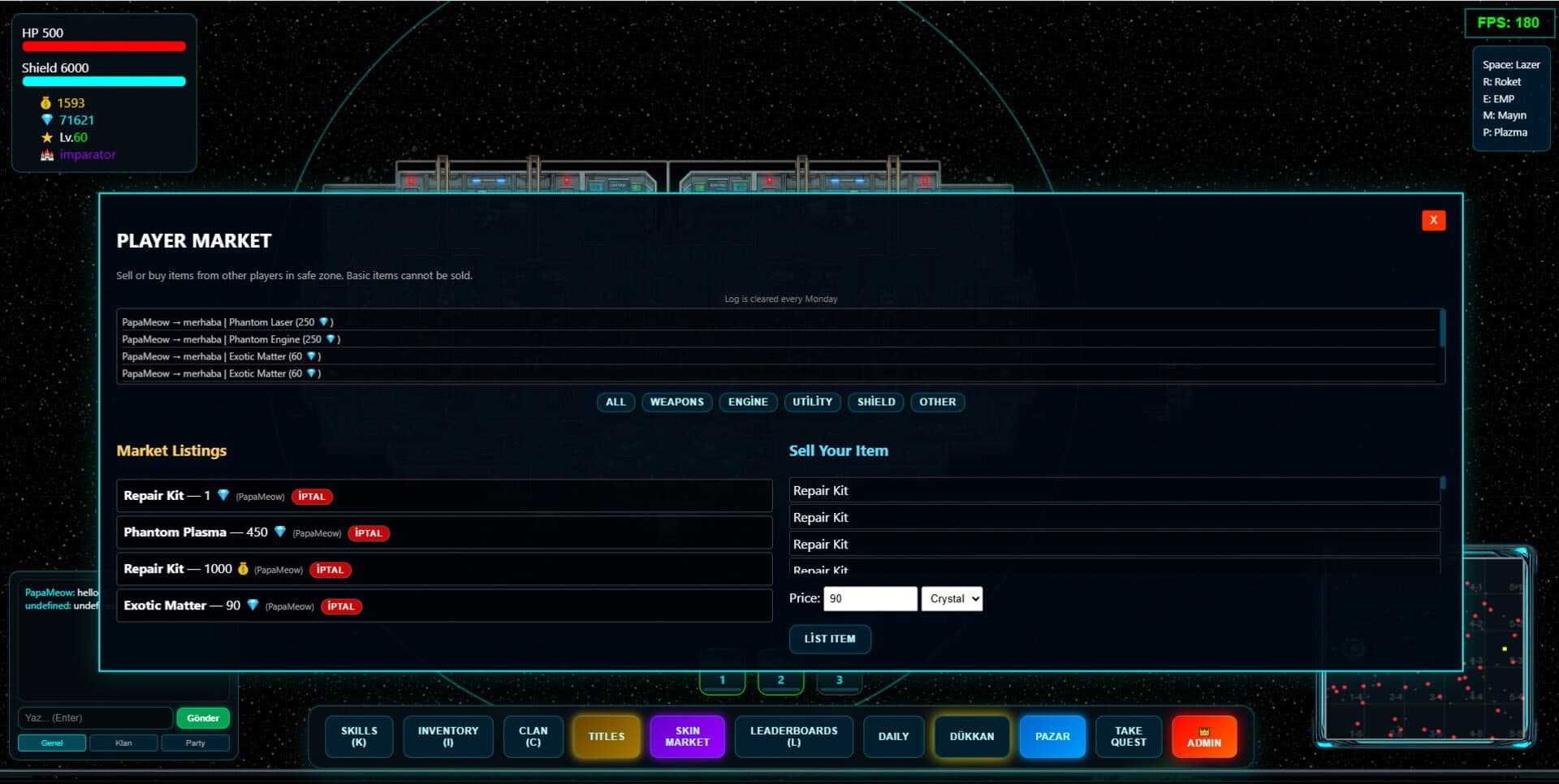This screenshot has height=784, width=1559.
Task: Show ALL market categories
Action: [615, 402]
